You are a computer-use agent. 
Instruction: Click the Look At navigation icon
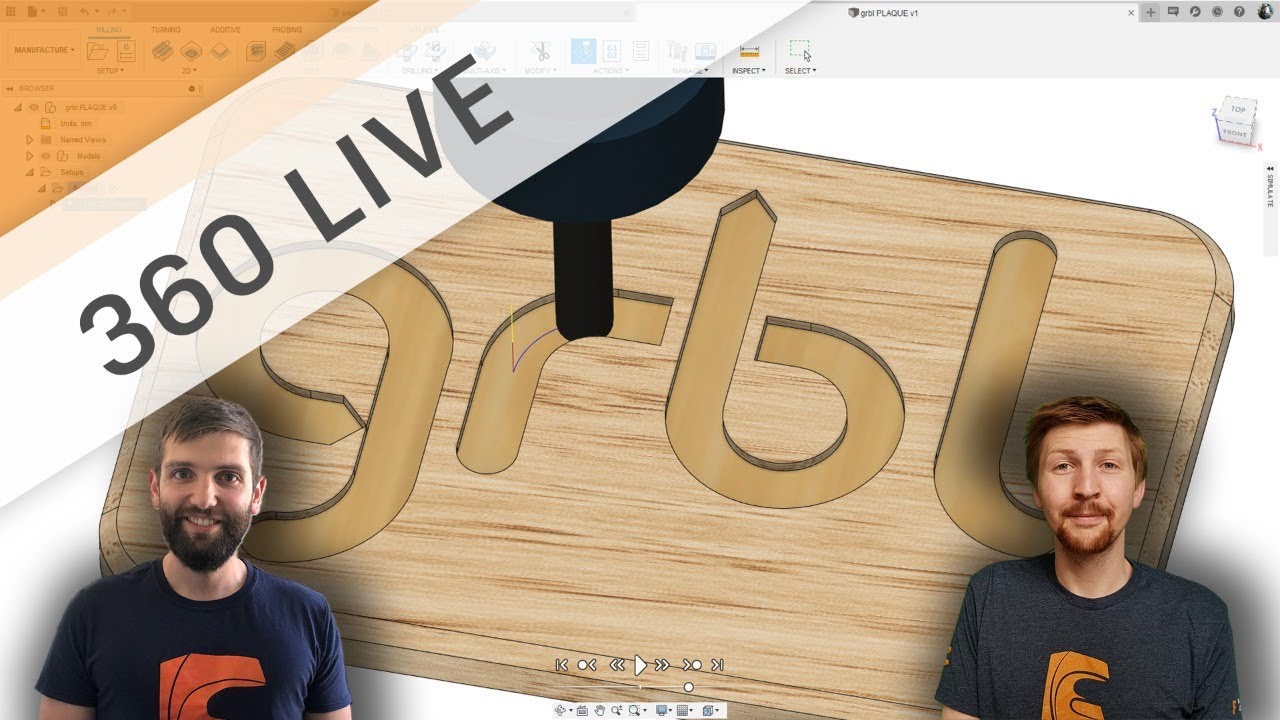click(x=582, y=710)
